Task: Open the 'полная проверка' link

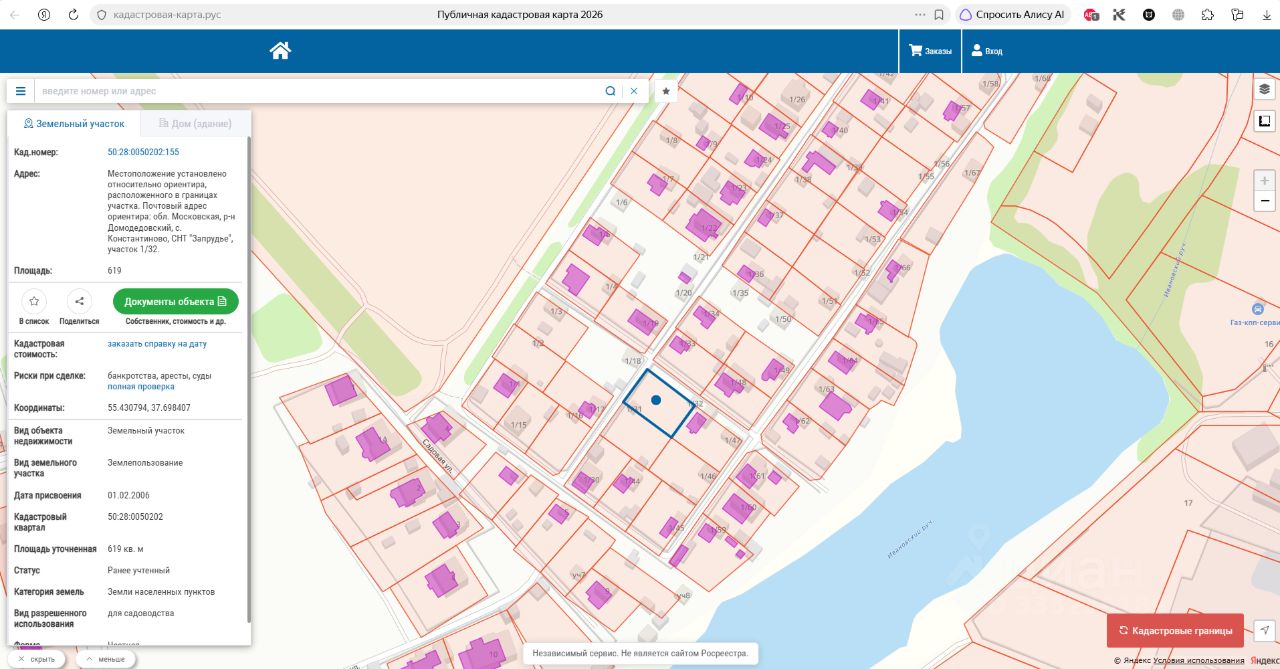Action: pyautogui.click(x=141, y=386)
